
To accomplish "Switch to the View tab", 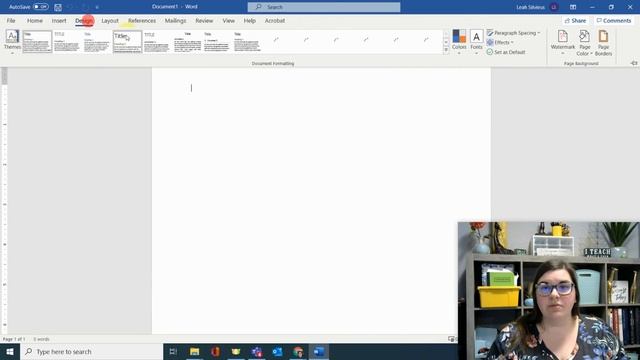I will tap(229, 20).
